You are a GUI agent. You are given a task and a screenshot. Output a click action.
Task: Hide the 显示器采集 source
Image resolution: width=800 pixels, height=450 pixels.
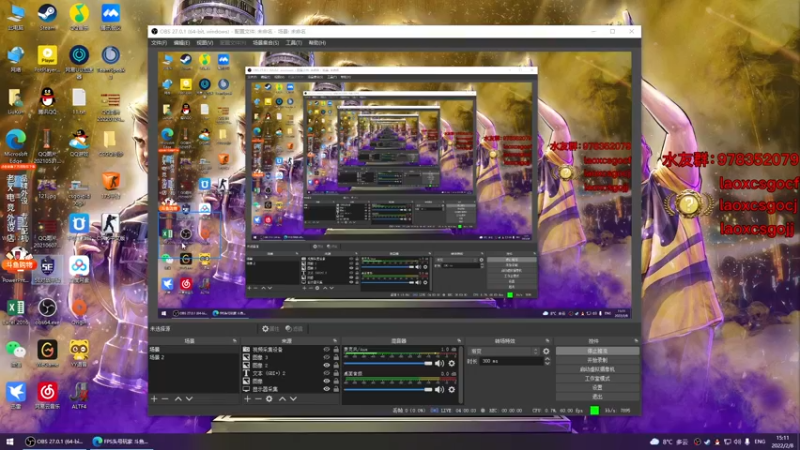click(327, 389)
